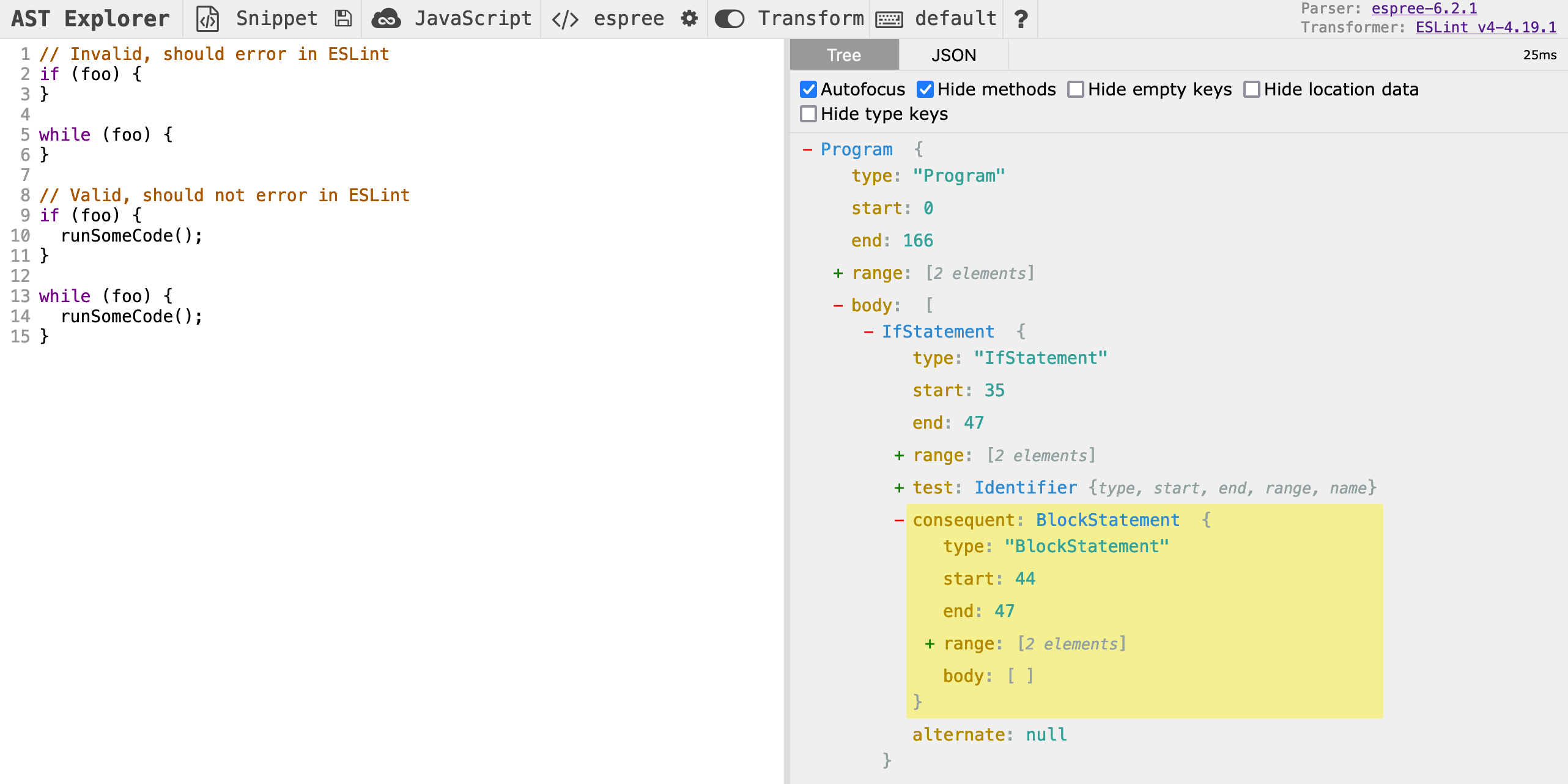Click the type "IfStatement" string value
This screenshot has width=1568, height=784.
point(1040,358)
